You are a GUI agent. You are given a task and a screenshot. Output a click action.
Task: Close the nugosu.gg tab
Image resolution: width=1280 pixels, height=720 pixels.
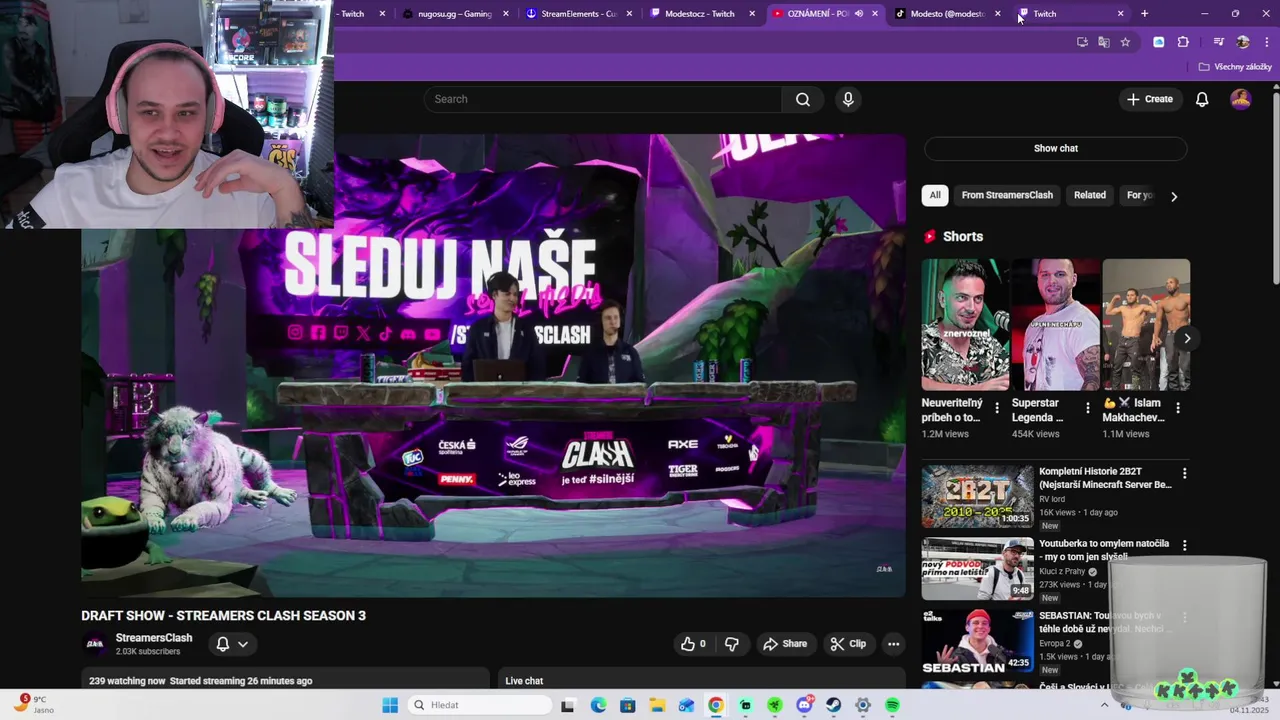[506, 14]
